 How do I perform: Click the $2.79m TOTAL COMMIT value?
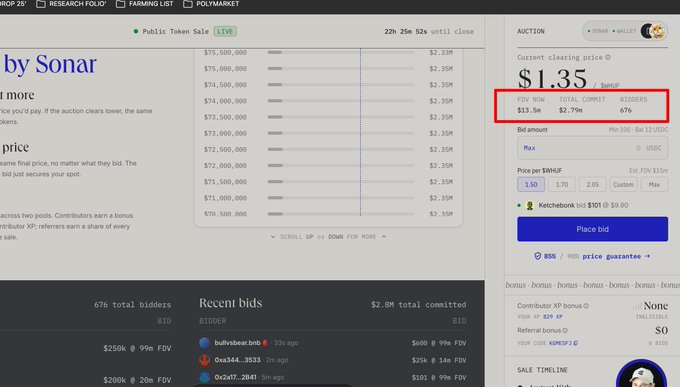[x=570, y=110]
